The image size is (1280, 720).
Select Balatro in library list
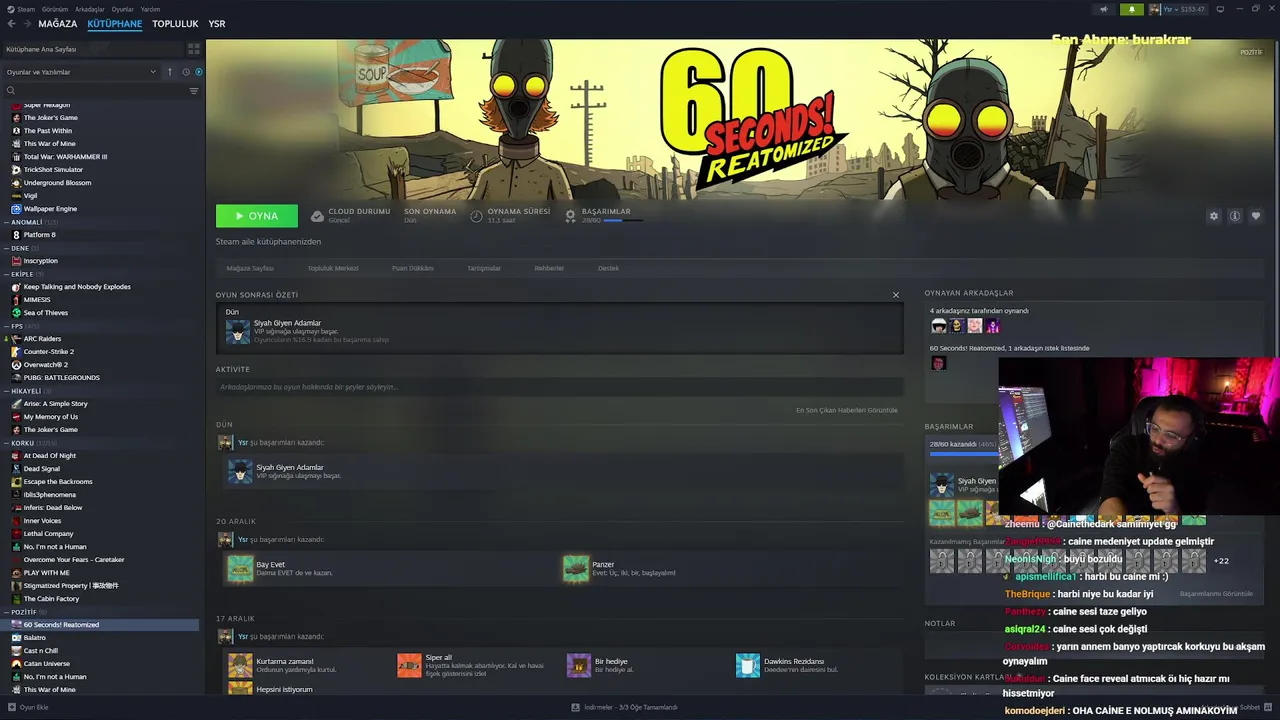(x=35, y=638)
